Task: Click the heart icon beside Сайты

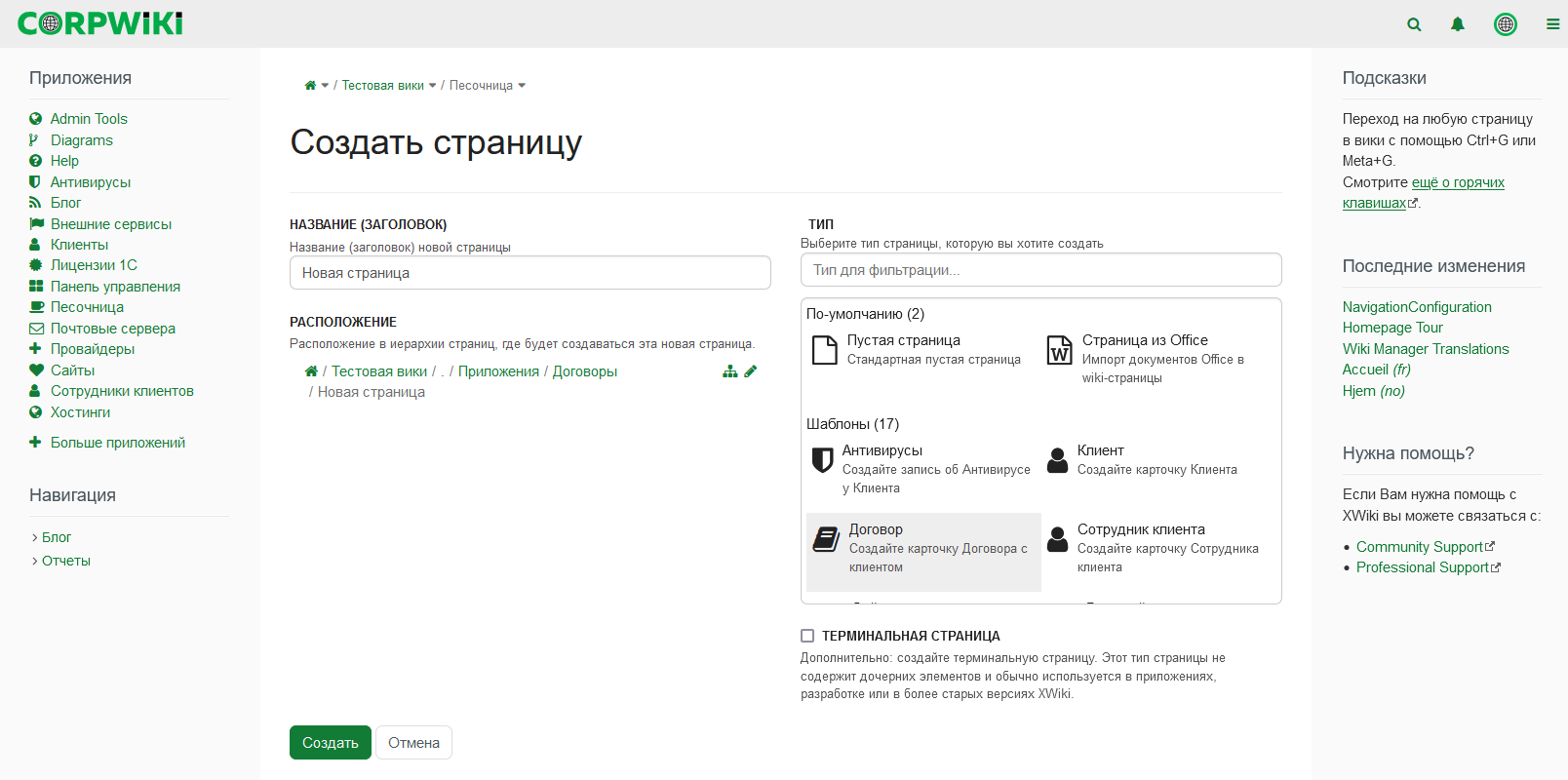Action: (x=36, y=370)
